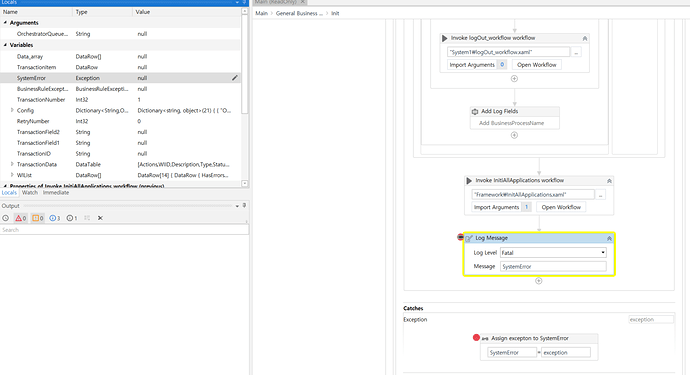Screen dimensions: 690x375
Task: Select the TransactionNumber variable row
Action: coord(120,99)
